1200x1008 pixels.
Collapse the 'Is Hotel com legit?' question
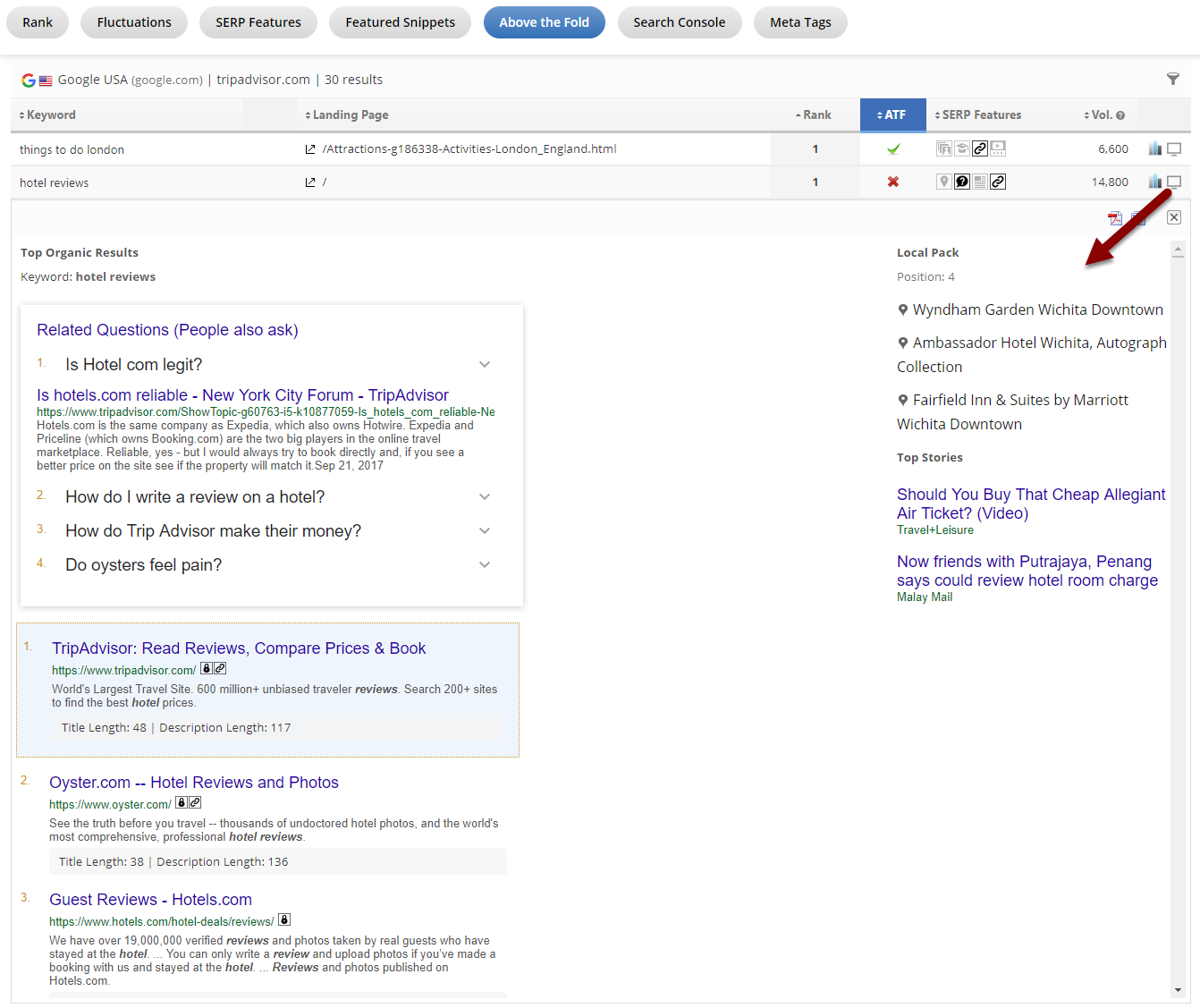(x=485, y=364)
